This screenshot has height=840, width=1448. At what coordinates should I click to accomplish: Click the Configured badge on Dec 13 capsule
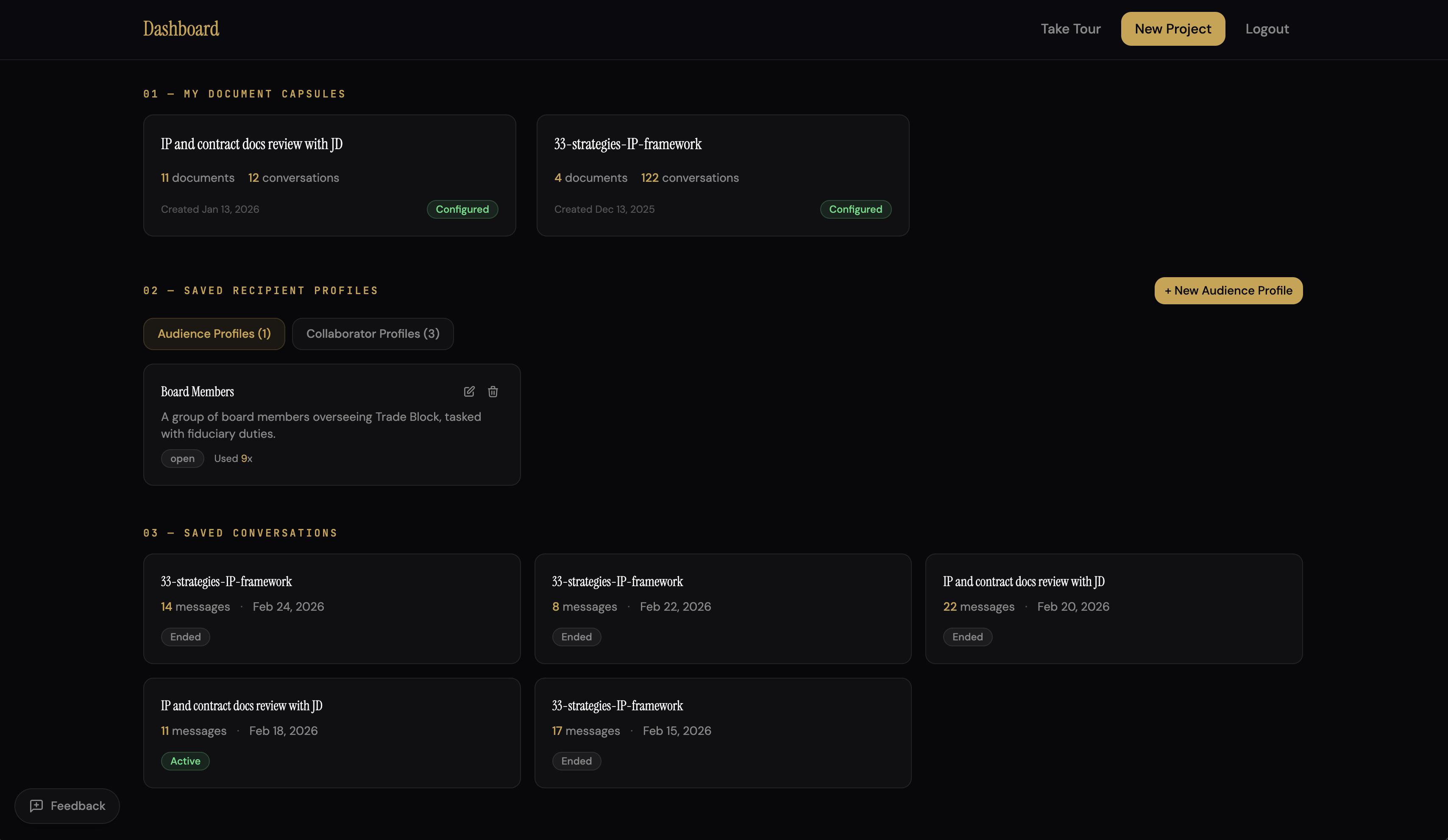pyautogui.click(x=855, y=209)
